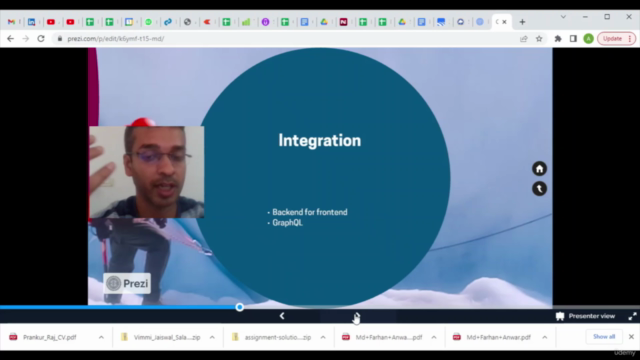Click the Update button
This screenshot has height=360, width=640.
click(x=612, y=38)
